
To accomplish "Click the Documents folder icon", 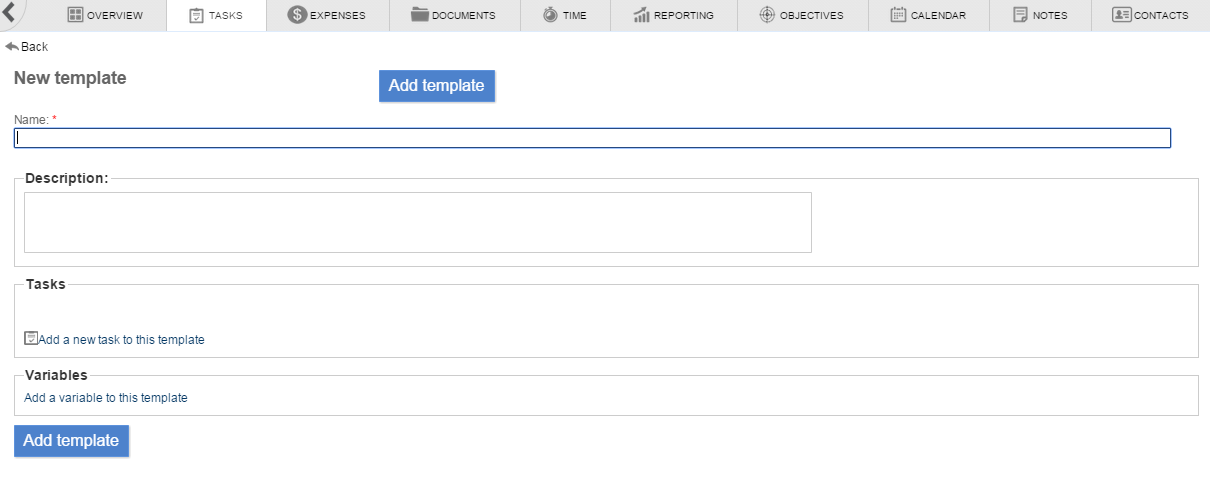I will point(420,15).
